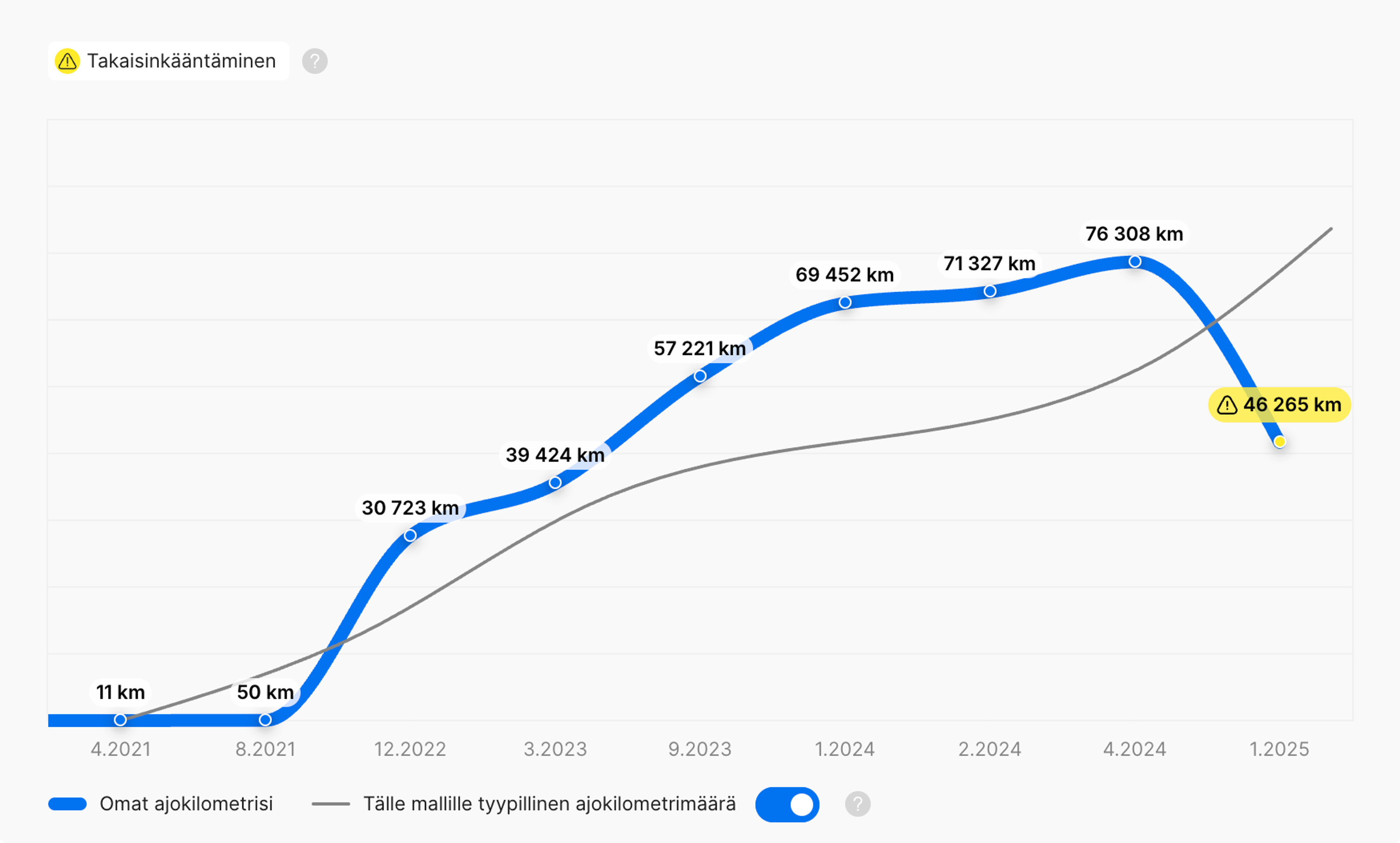Click the warning triangle in 46 265 km label
The width and height of the screenshot is (1400, 843).
click(x=1227, y=405)
